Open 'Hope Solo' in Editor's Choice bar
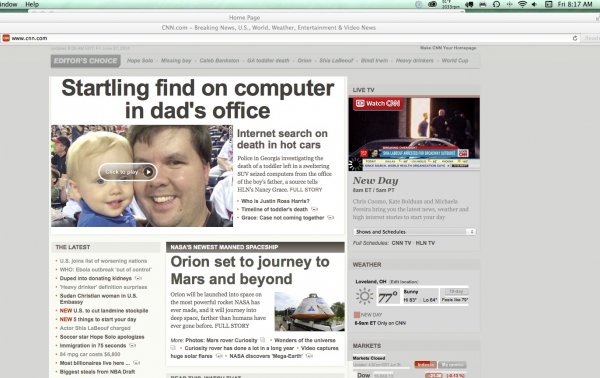 pos(140,60)
